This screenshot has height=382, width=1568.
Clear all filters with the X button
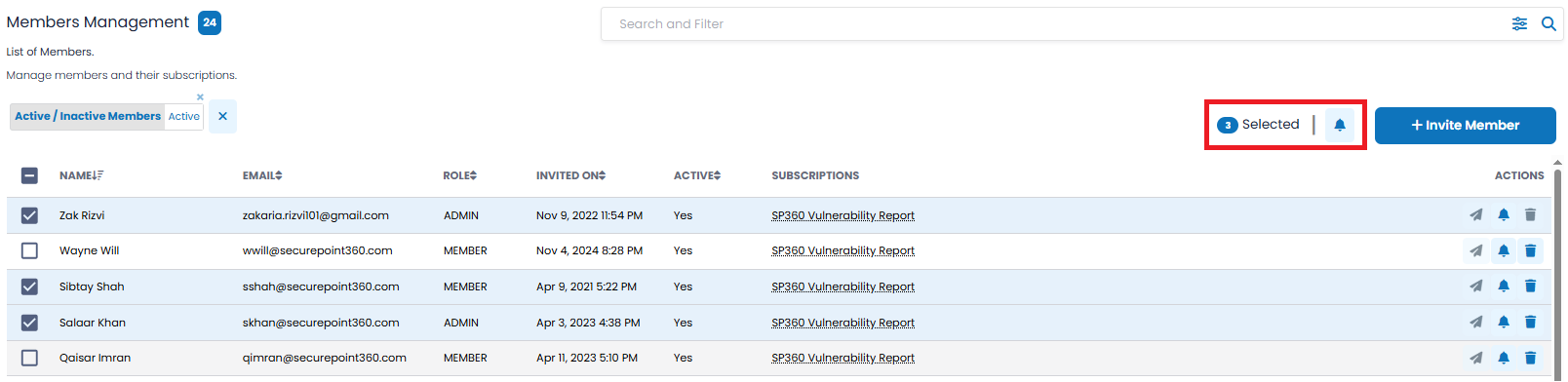(x=222, y=116)
